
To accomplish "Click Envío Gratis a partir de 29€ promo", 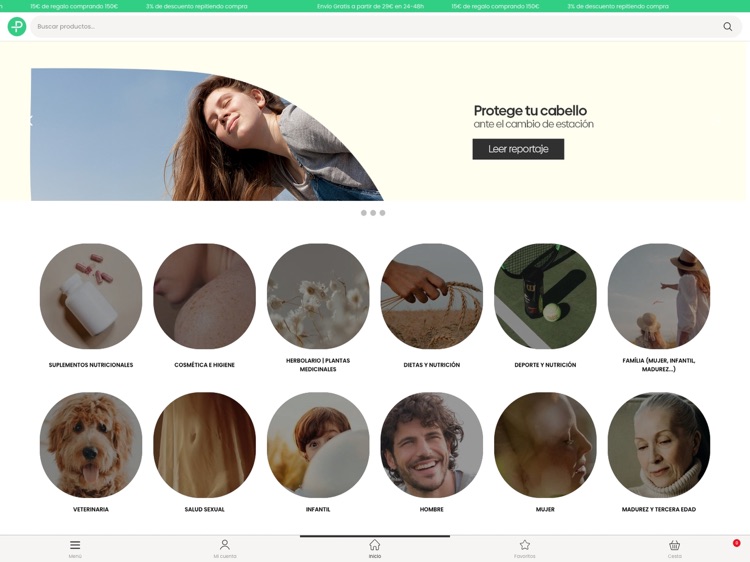I will pyautogui.click(x=370, y=6).
